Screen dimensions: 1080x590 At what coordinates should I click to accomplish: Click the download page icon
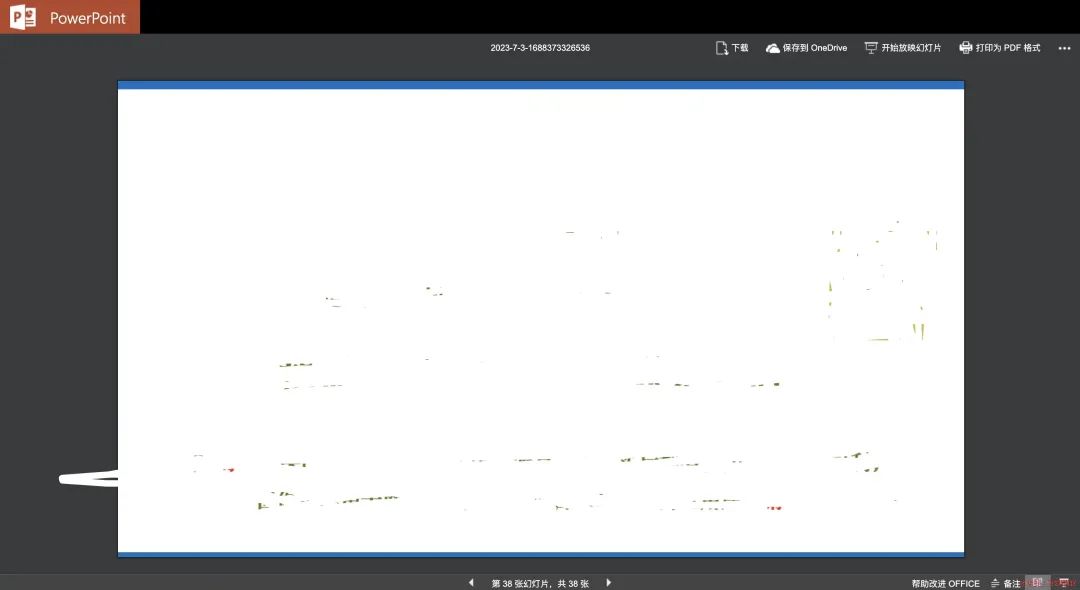pos(721,48)
